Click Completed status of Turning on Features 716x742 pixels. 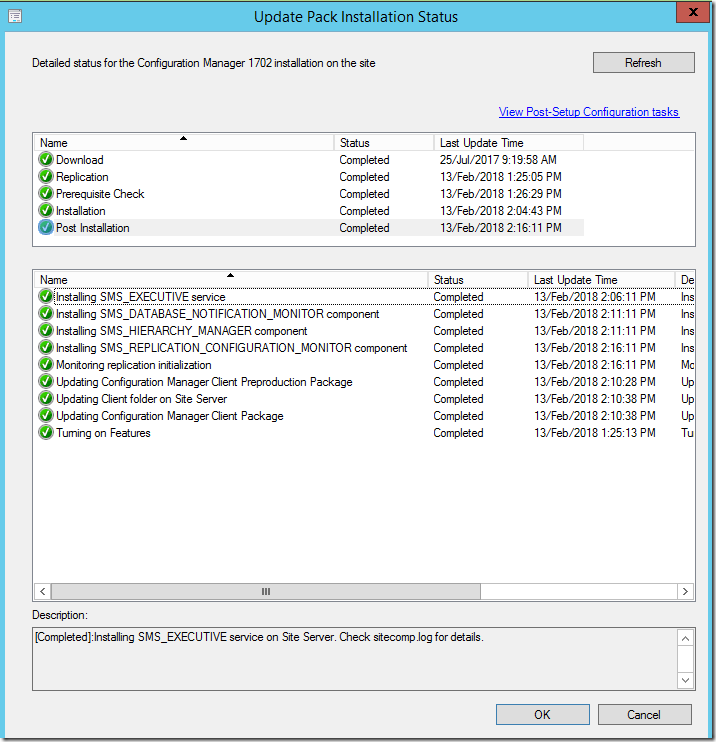click(x=459, y=433)
